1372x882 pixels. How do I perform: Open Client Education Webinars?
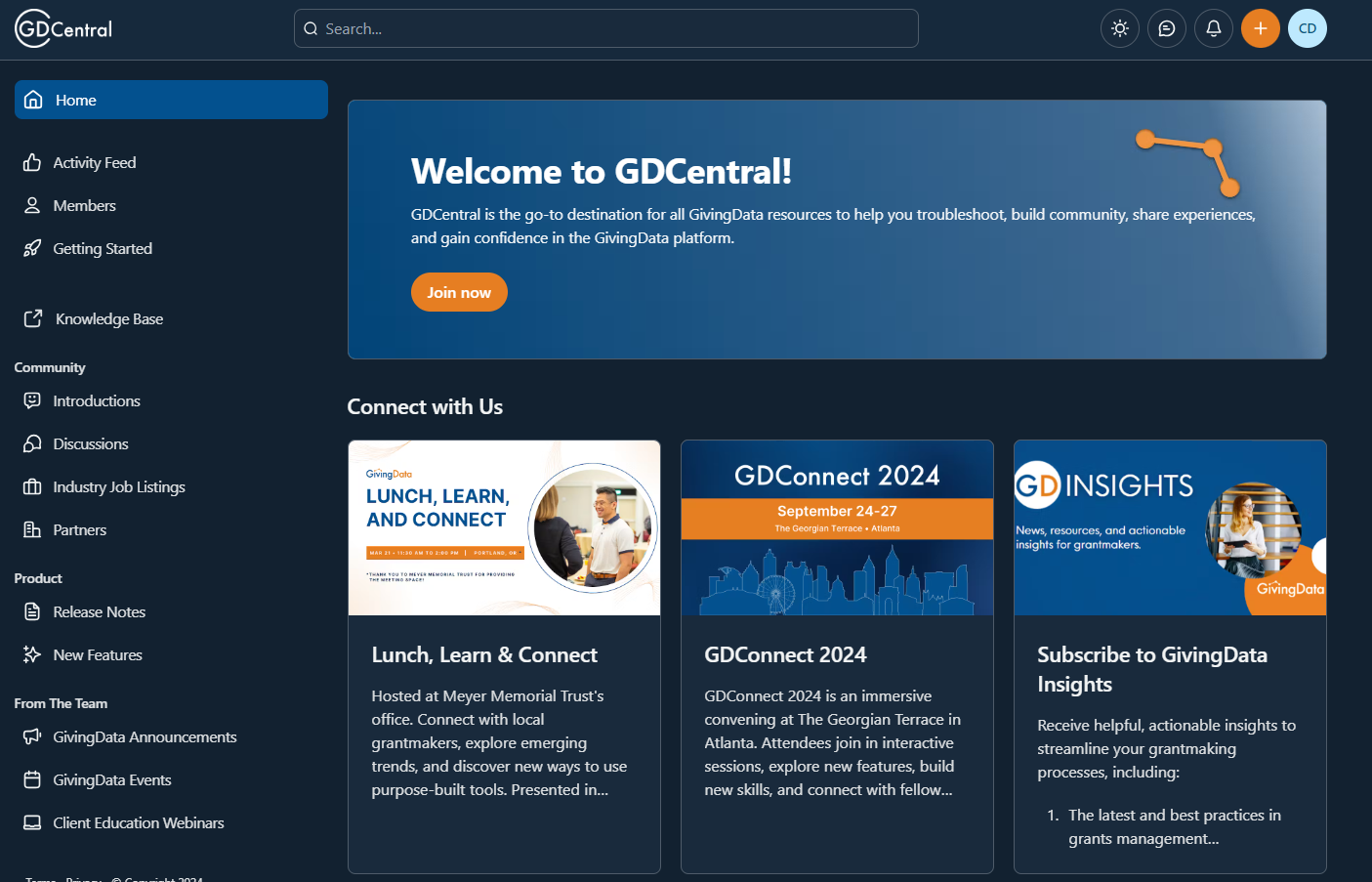(135, 822)
